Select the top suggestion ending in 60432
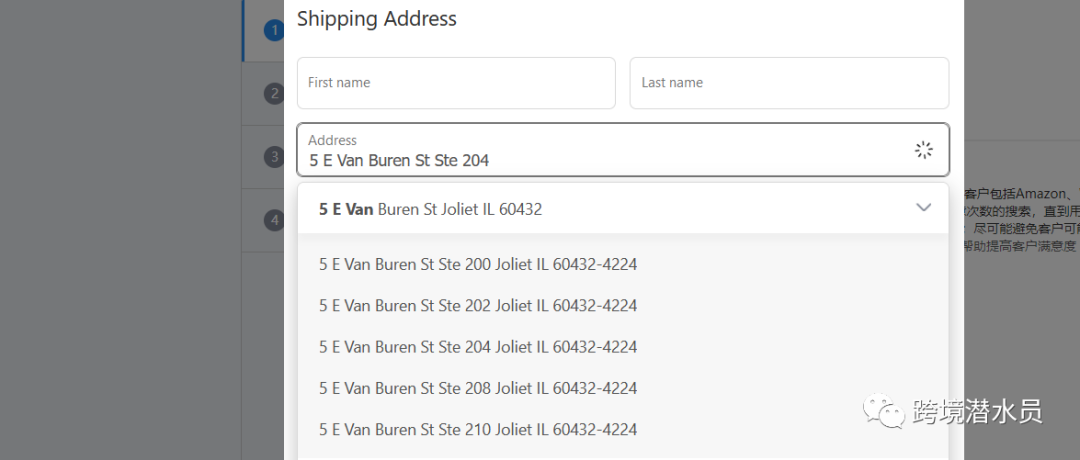Viewport: 1080px width, 460px height. tap(430, 209)
